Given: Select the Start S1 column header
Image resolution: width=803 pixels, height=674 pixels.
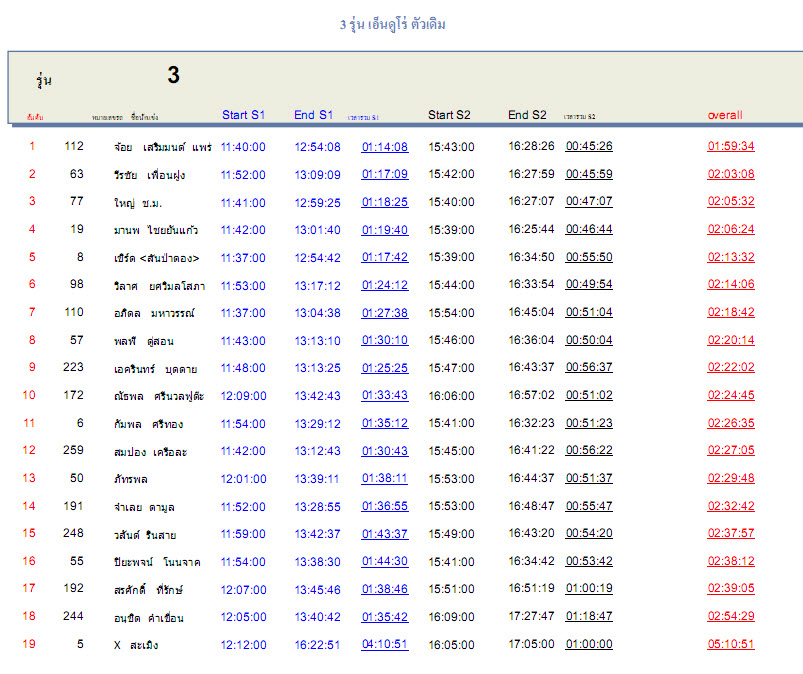Looking at the screenshot, I should [243, 115].
